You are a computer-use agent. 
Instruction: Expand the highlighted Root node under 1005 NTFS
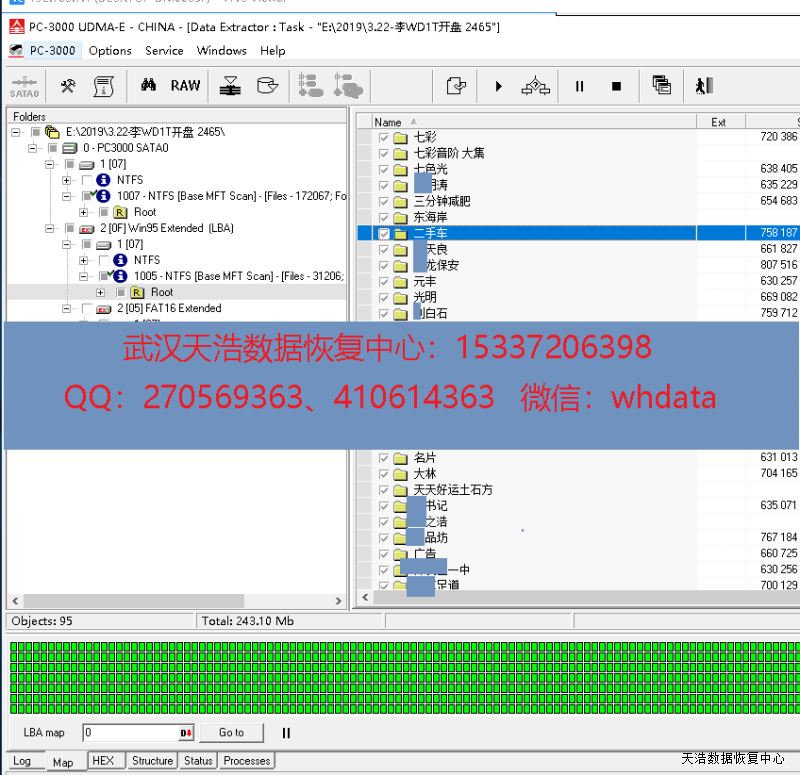pos(101,292)
